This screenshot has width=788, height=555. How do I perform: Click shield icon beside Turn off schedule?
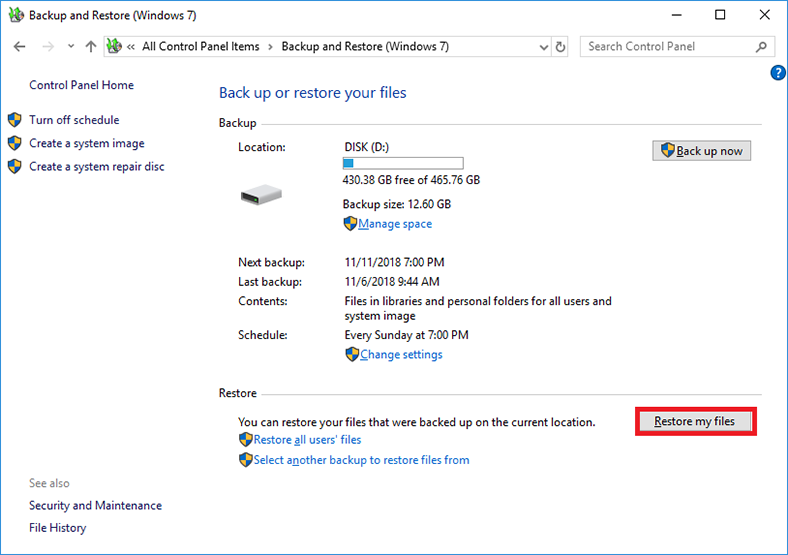15,120
